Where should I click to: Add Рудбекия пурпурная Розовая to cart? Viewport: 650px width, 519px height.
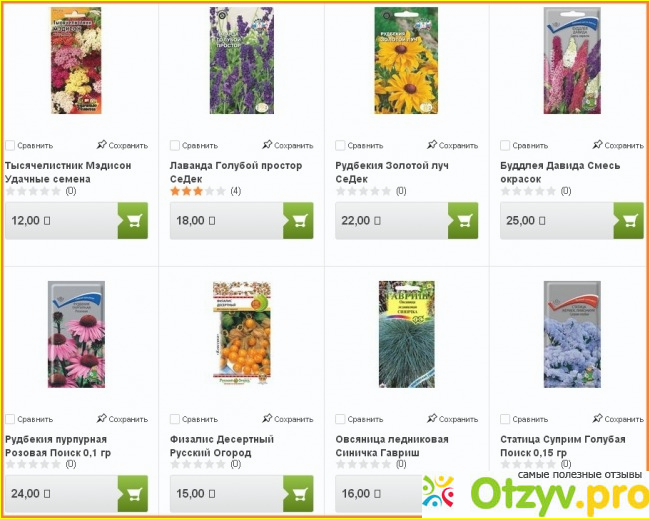[x=133, y=493]
